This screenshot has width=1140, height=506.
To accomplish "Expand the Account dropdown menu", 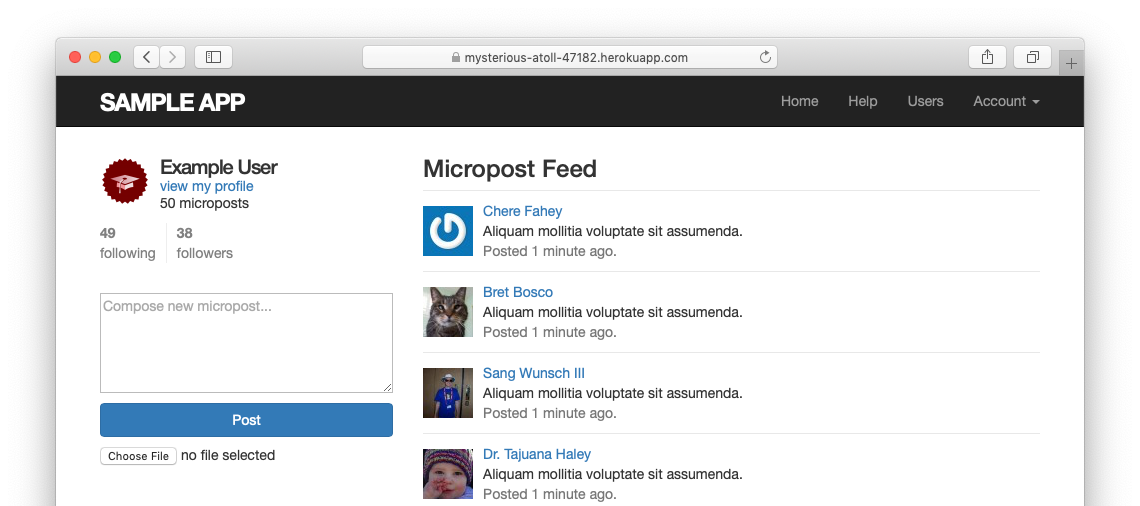I will pyautogui.click(x=1006, y=101).
